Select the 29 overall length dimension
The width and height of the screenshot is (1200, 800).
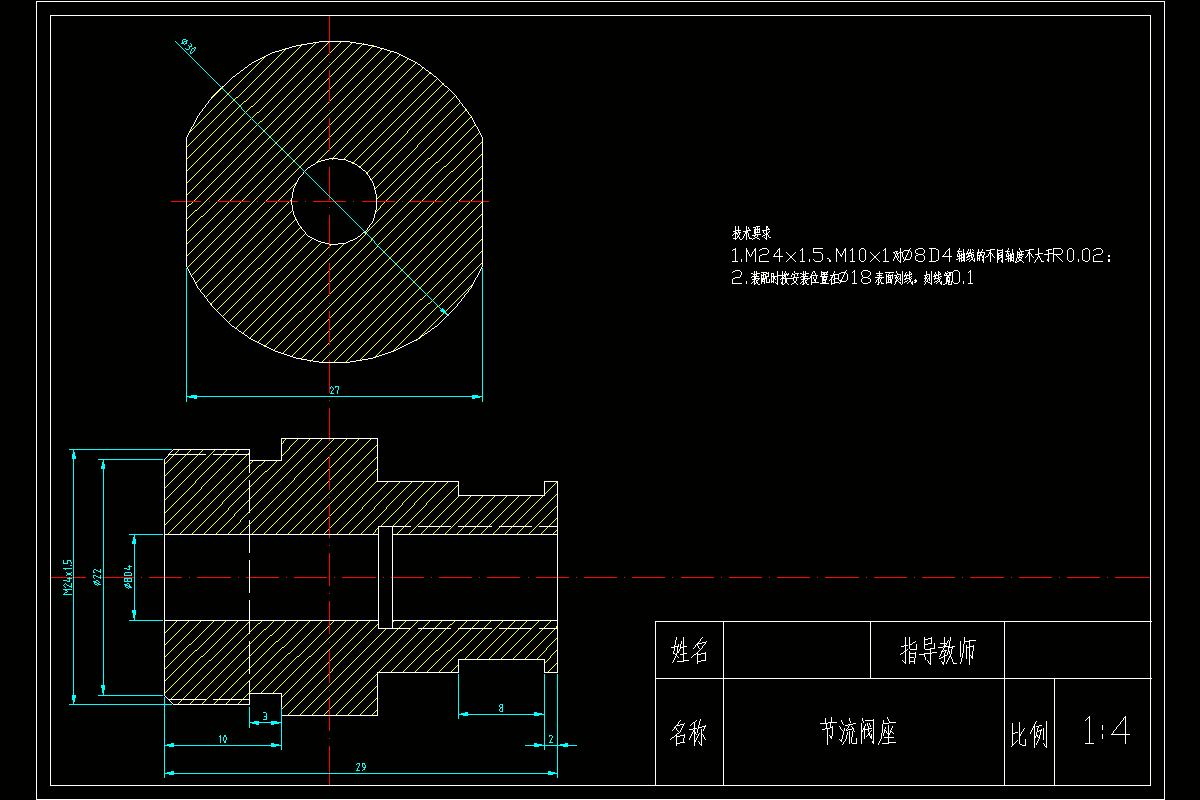[360, 767]
